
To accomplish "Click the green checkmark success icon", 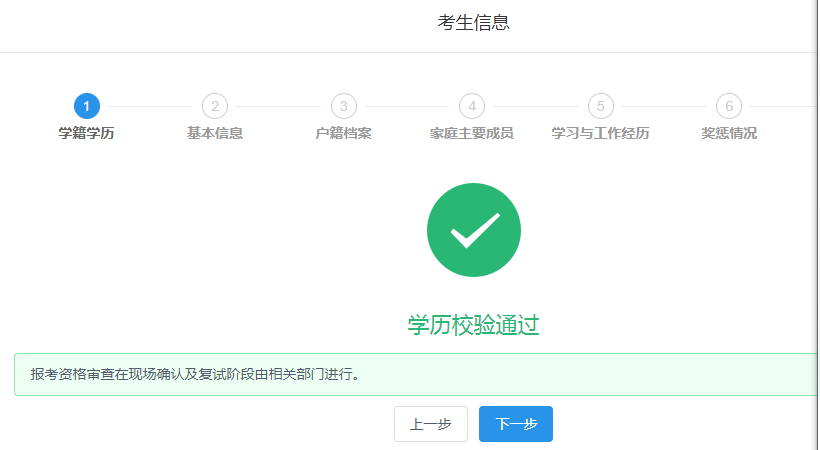I will pyautogui.click(x=473, y=231).
